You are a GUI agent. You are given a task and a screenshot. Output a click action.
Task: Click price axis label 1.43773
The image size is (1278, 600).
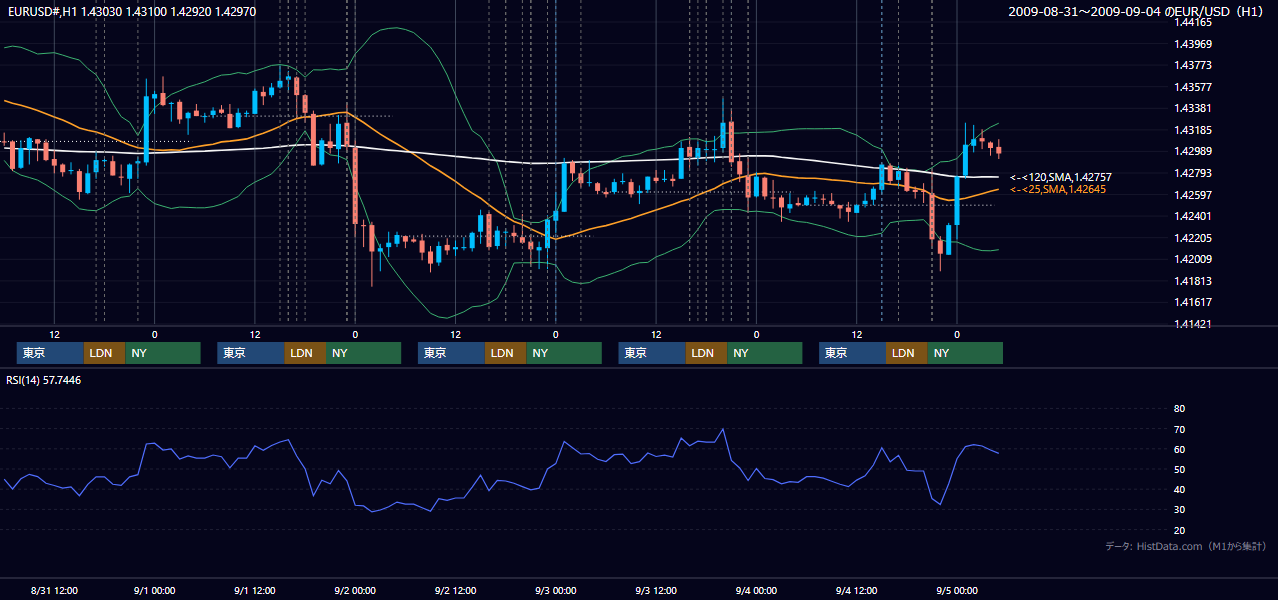(1192, 65)
